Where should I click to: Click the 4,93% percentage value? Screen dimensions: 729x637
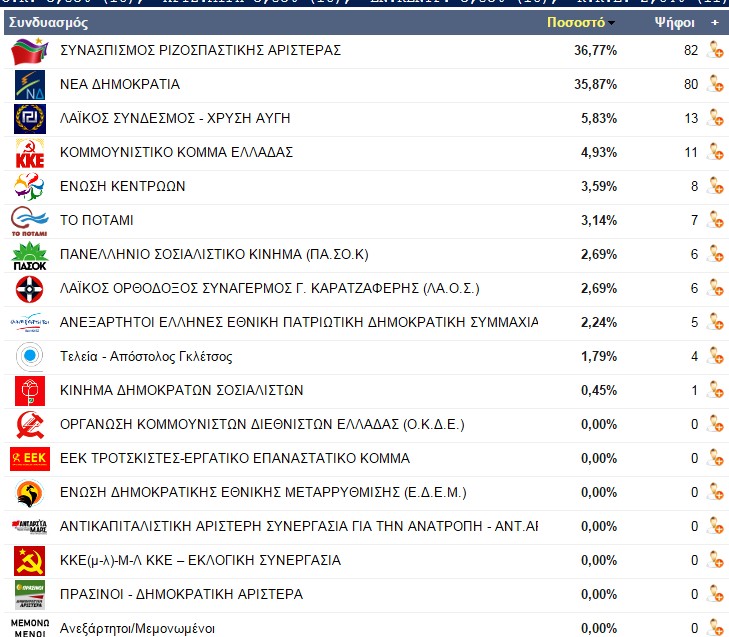point(599,152)
